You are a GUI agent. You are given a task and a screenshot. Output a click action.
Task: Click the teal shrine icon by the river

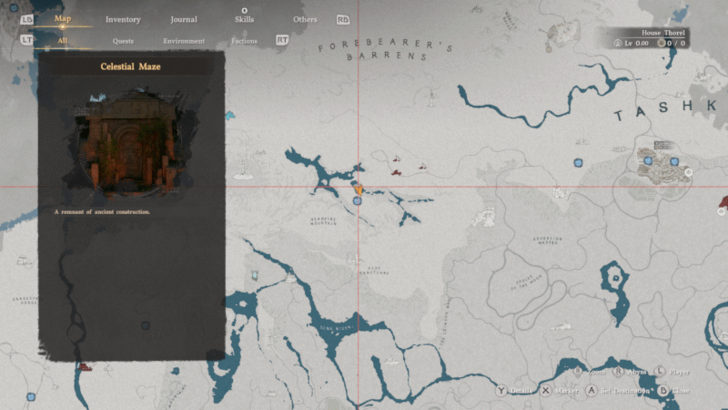pos(254,276)
